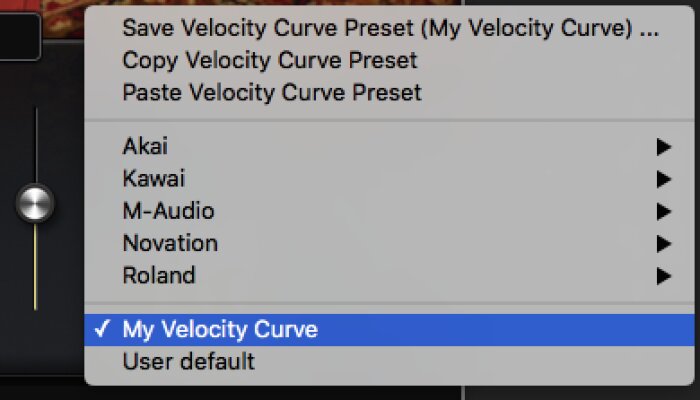Click the round silver slider knob
Viewport: 700px width, 400px height.
tap(35, 203)
